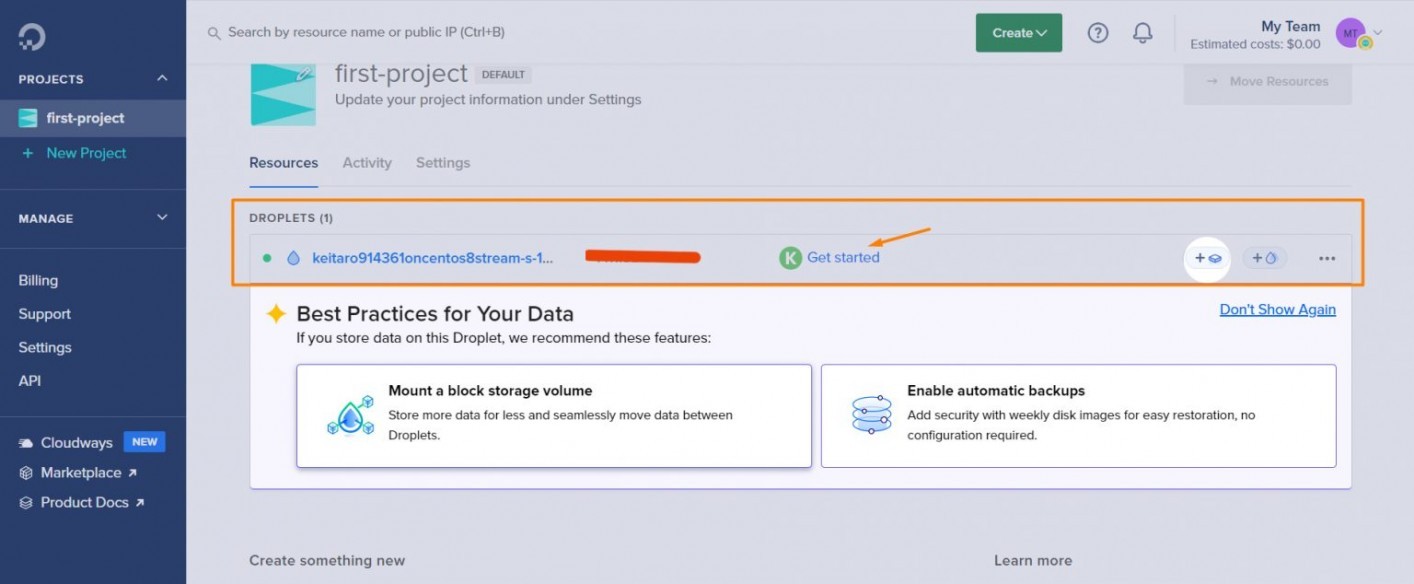Click the first-project teal thumbnail image
Screen dimensions: 1414x584
[x=283, y=94]
